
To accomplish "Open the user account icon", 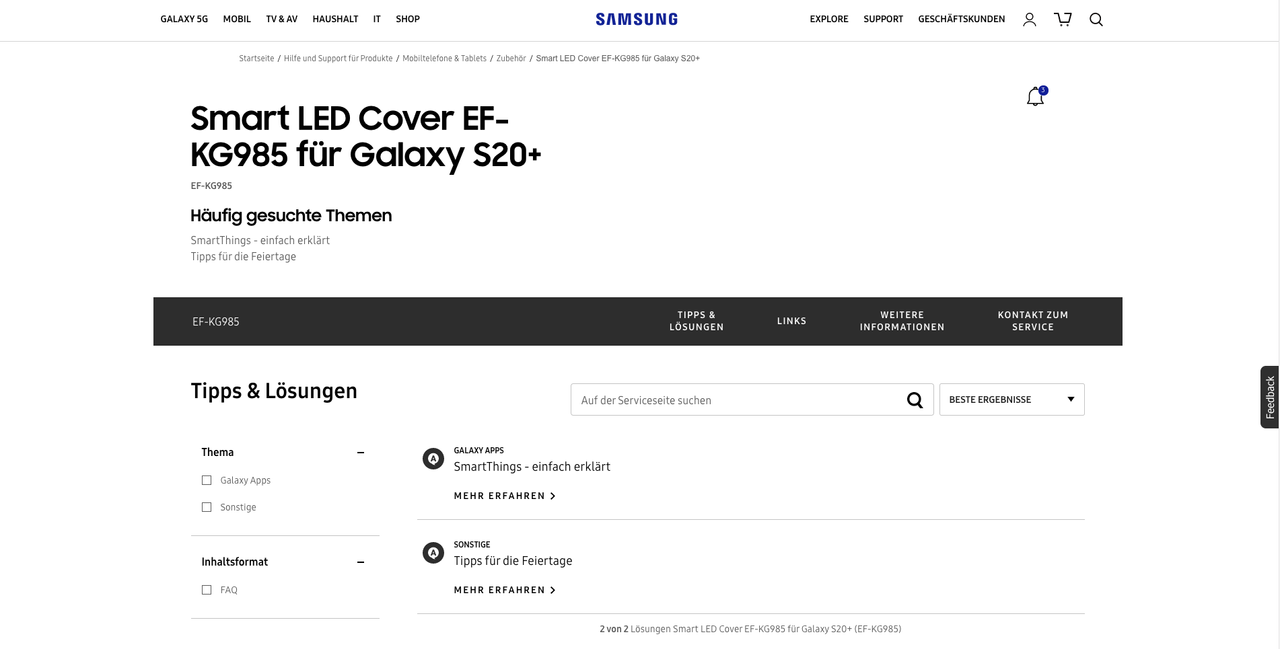I will (x=1029, y=19).
